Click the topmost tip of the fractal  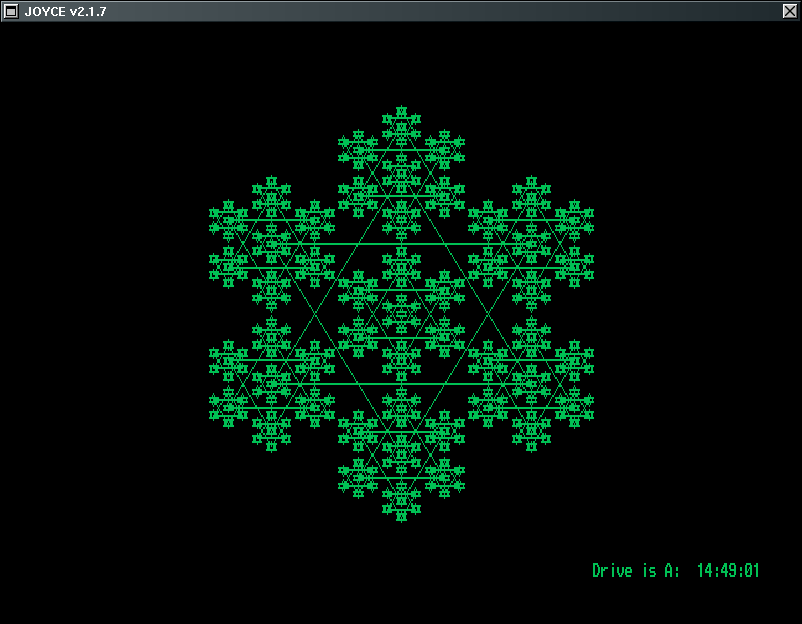point(401,110)
